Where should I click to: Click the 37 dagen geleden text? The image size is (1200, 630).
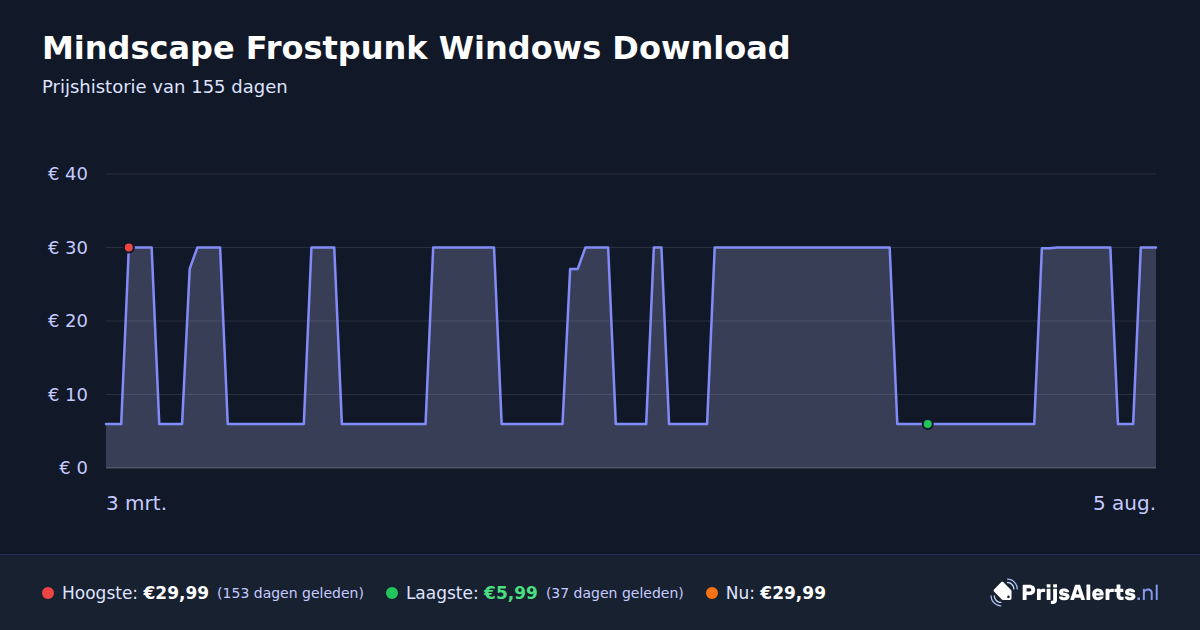coord(615,594)
